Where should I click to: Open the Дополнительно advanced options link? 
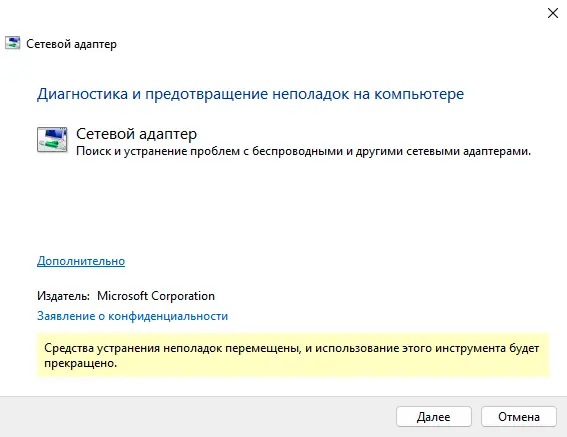[81, 261]
